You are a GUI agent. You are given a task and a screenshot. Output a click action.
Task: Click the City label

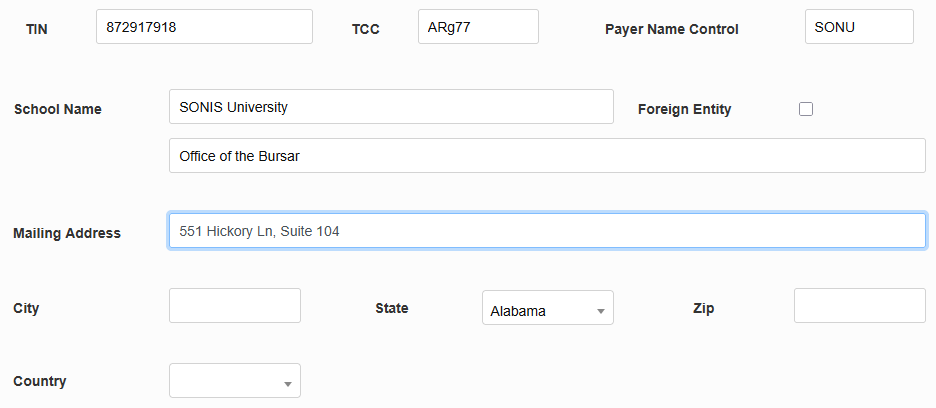[26, 308]
